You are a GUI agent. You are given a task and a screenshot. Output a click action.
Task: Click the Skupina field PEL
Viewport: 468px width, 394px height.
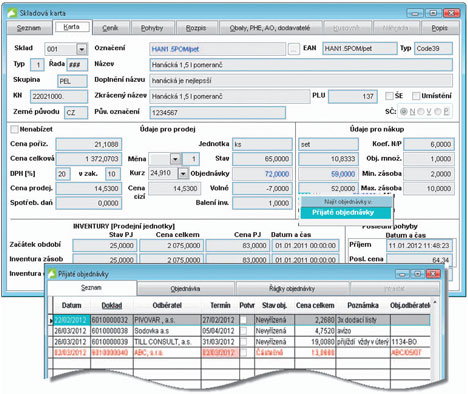72,81
